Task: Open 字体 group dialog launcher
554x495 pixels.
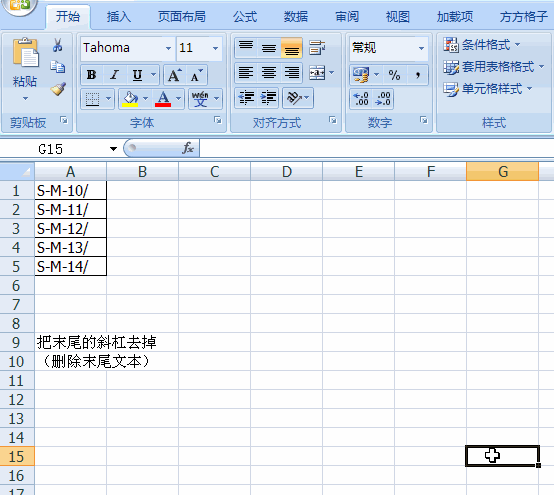Action: (x=218, y=120)
